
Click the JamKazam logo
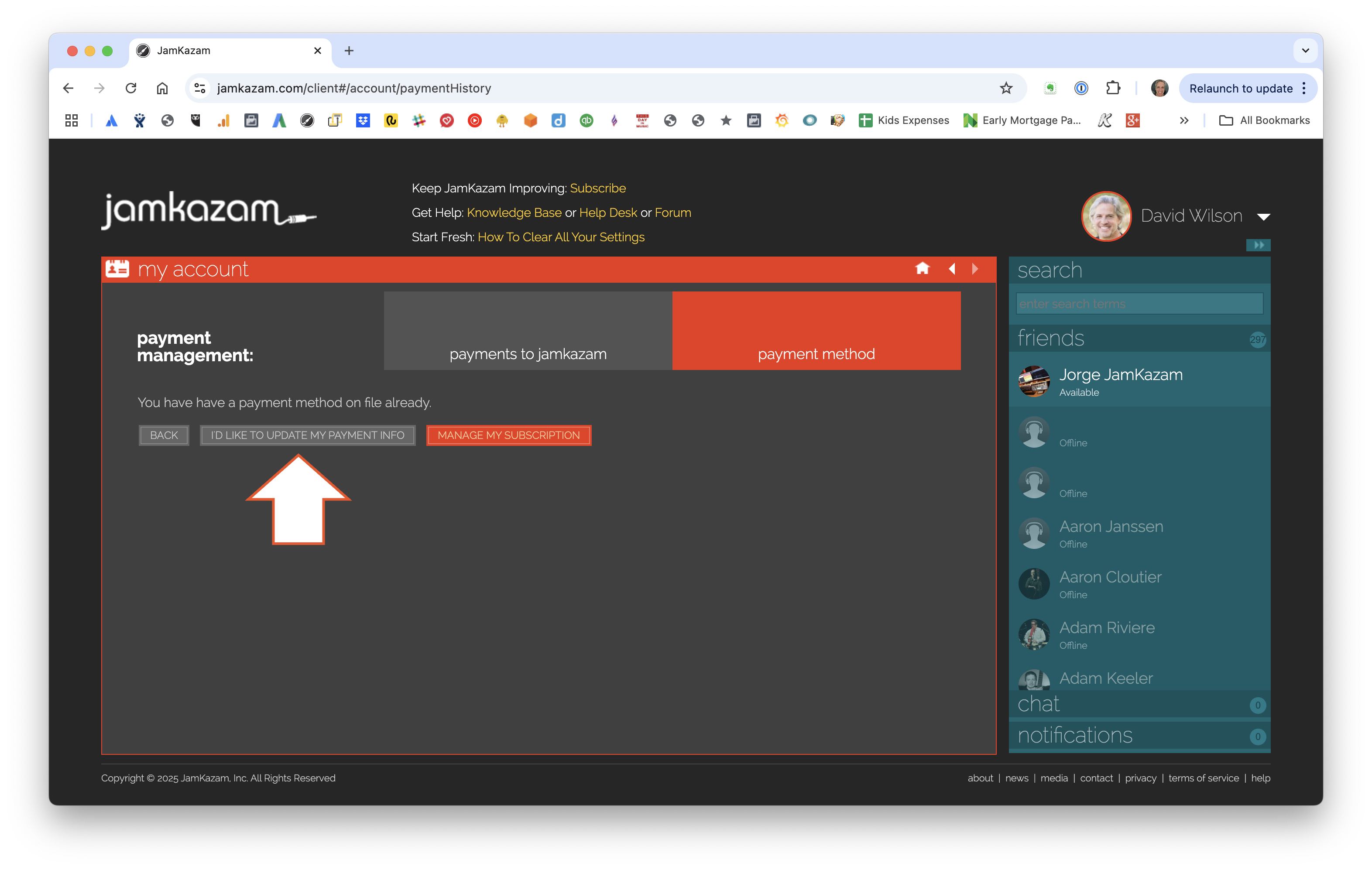208,211
